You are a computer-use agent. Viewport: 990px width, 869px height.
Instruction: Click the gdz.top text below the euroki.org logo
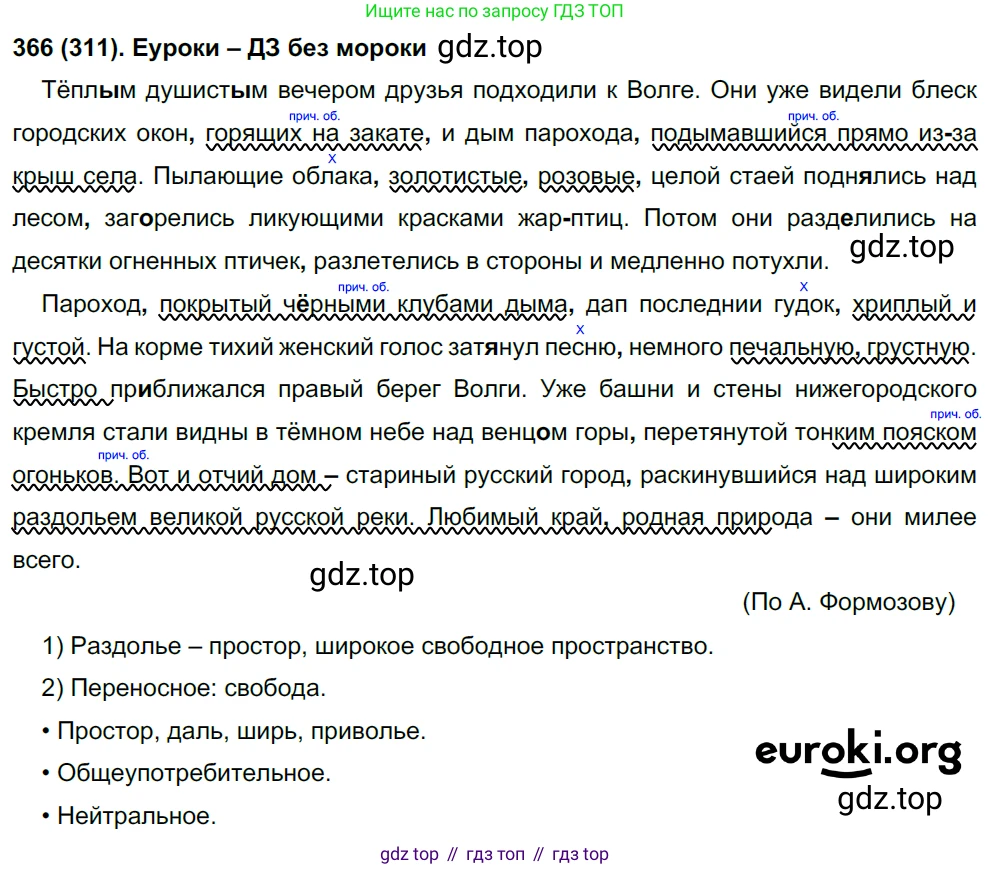(x=890, y=799)
